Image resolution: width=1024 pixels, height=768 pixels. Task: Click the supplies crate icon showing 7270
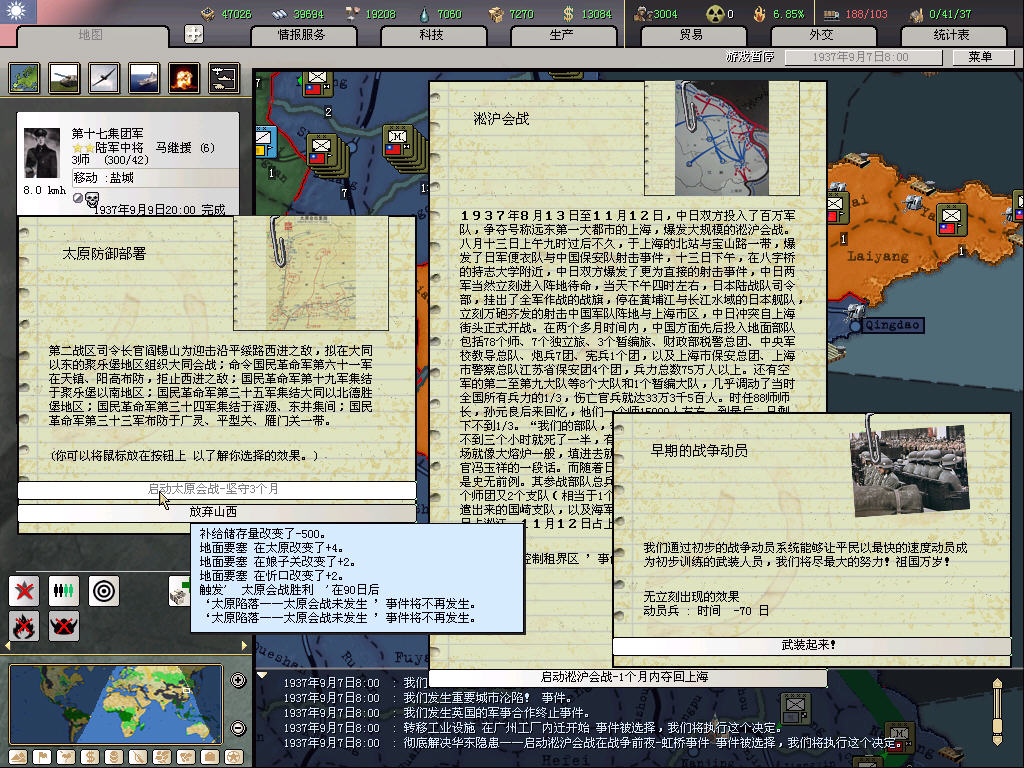point(496,14)
